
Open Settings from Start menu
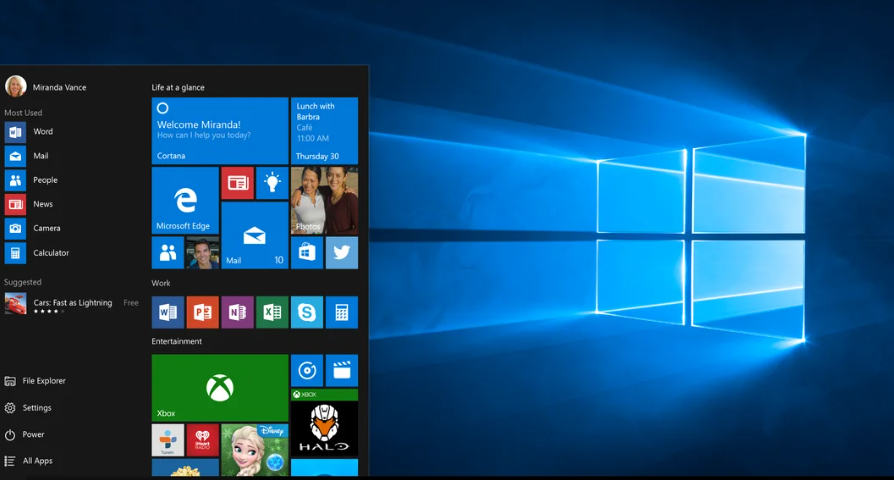pyautogui.click(x=28, y=408)
